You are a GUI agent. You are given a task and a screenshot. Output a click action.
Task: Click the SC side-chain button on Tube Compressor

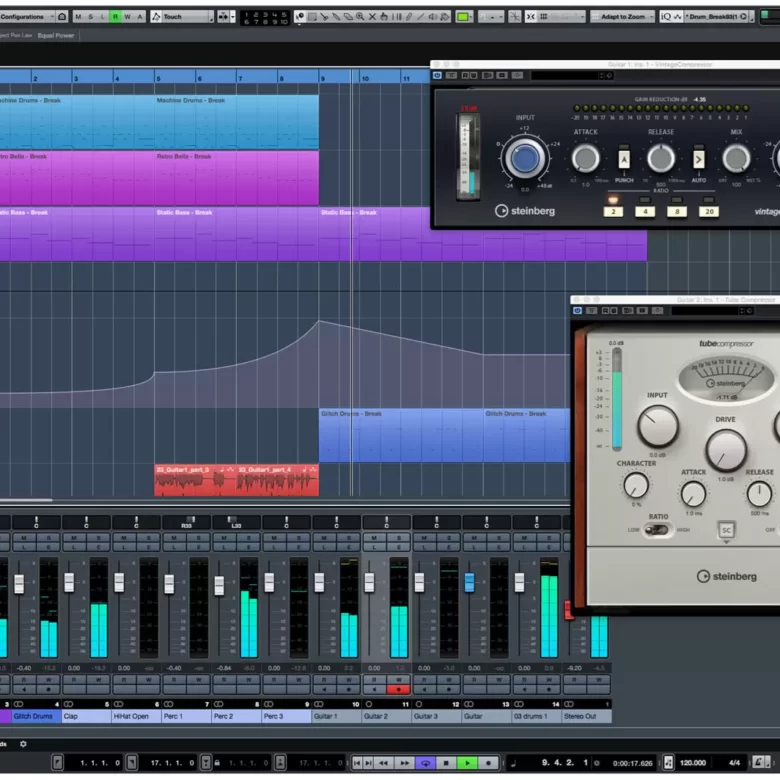pyautogui.click(x=726, y=529)
